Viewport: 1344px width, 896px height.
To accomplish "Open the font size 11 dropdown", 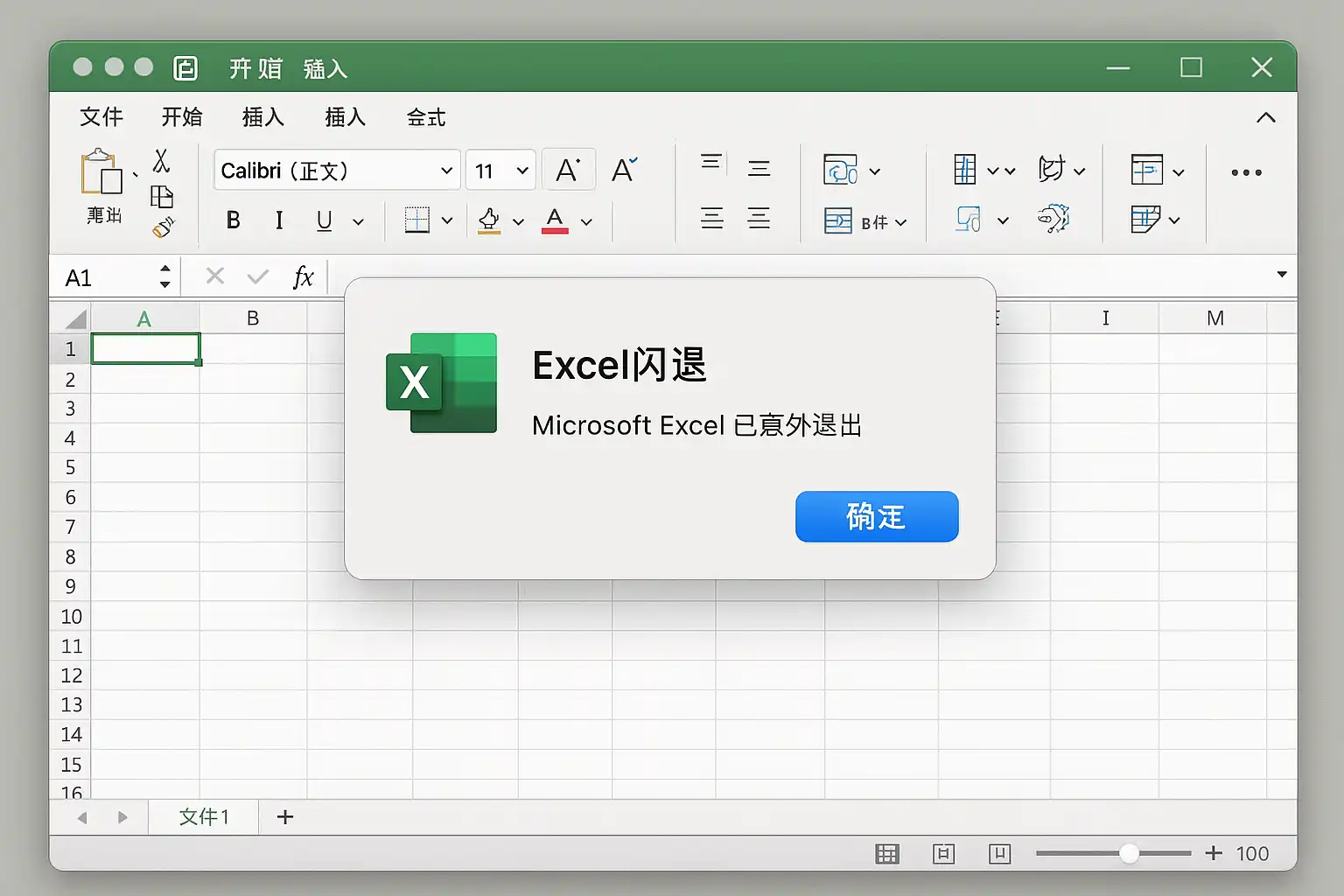I will [500, 170].
